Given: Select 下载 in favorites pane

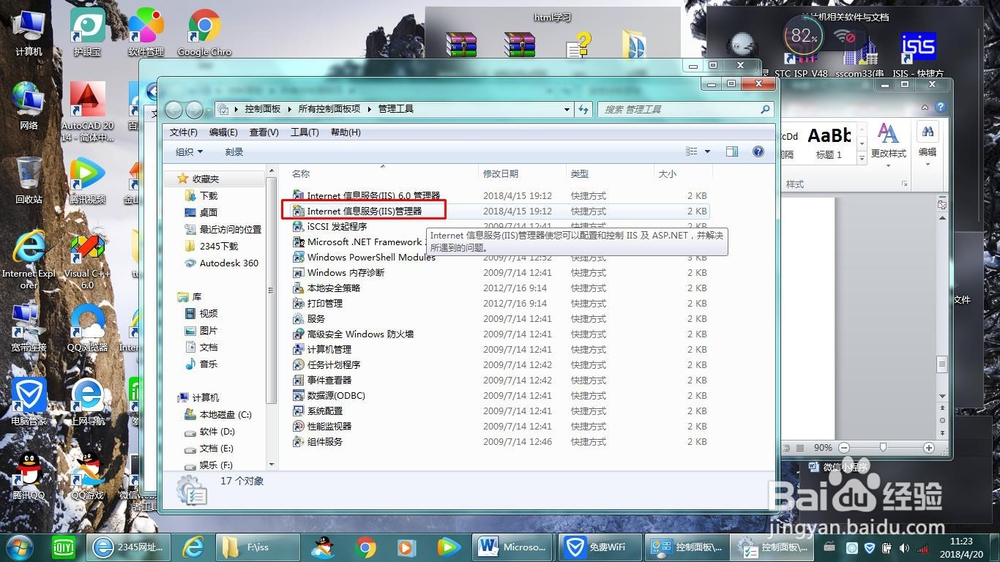Looking at the screenshot, I should pos(202,195).
